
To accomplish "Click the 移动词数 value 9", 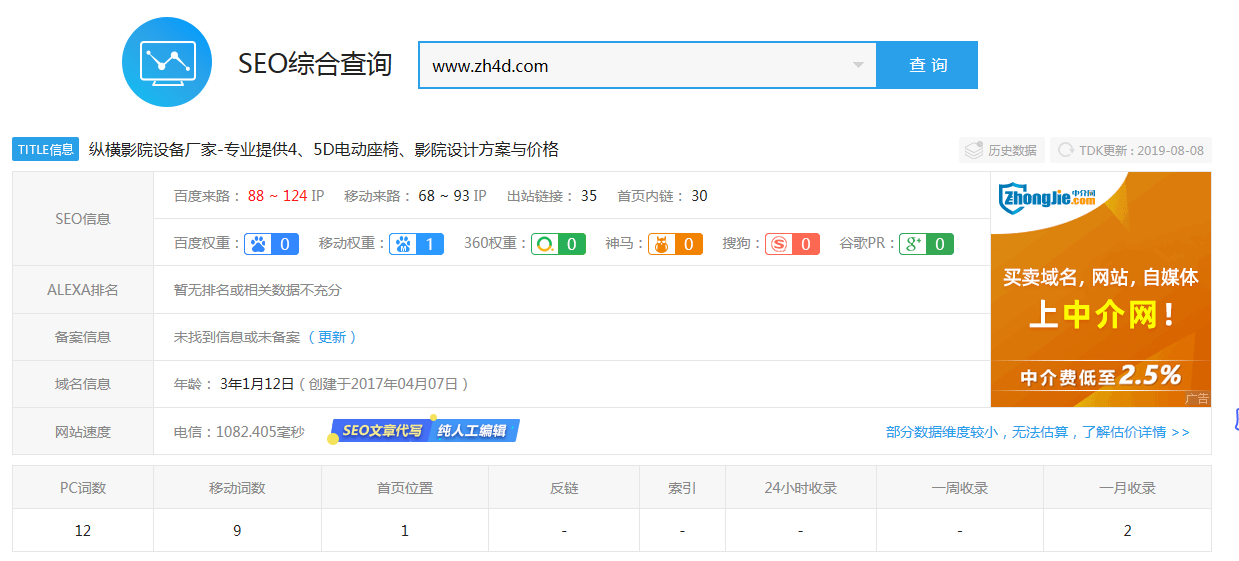I will point(237,530).
